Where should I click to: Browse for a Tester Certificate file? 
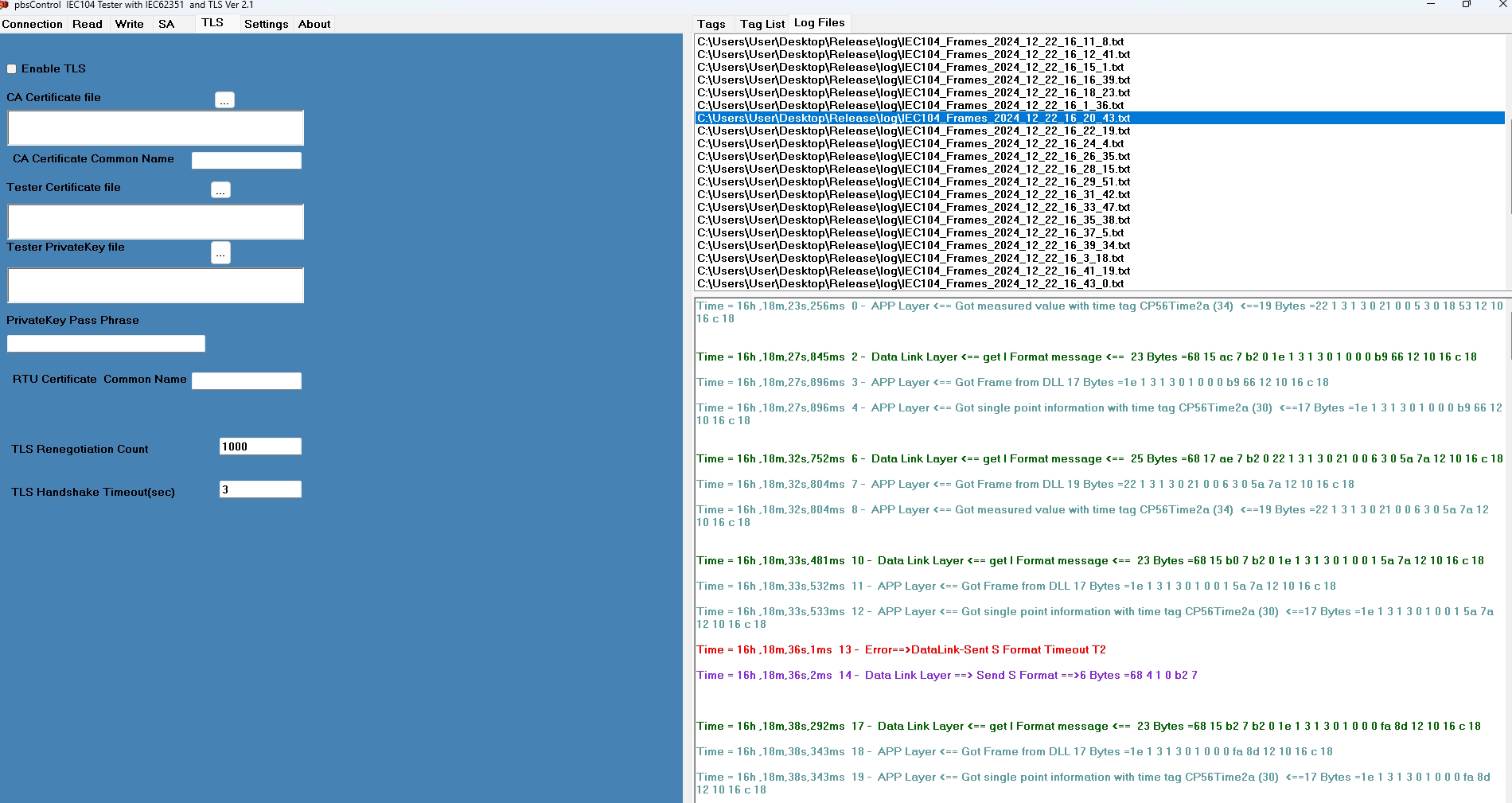220,190
